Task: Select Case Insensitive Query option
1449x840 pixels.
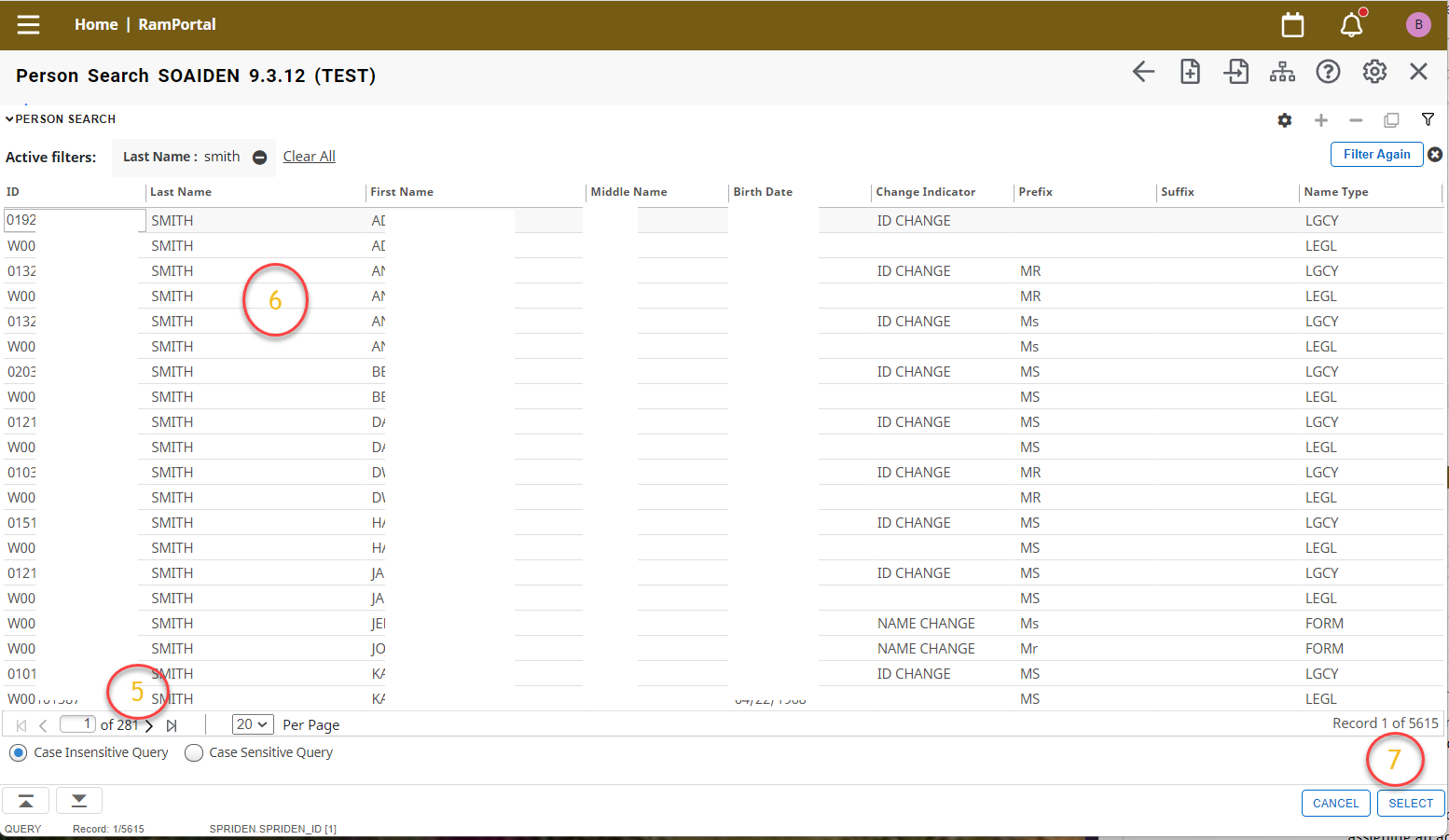Action: (19, 752)
